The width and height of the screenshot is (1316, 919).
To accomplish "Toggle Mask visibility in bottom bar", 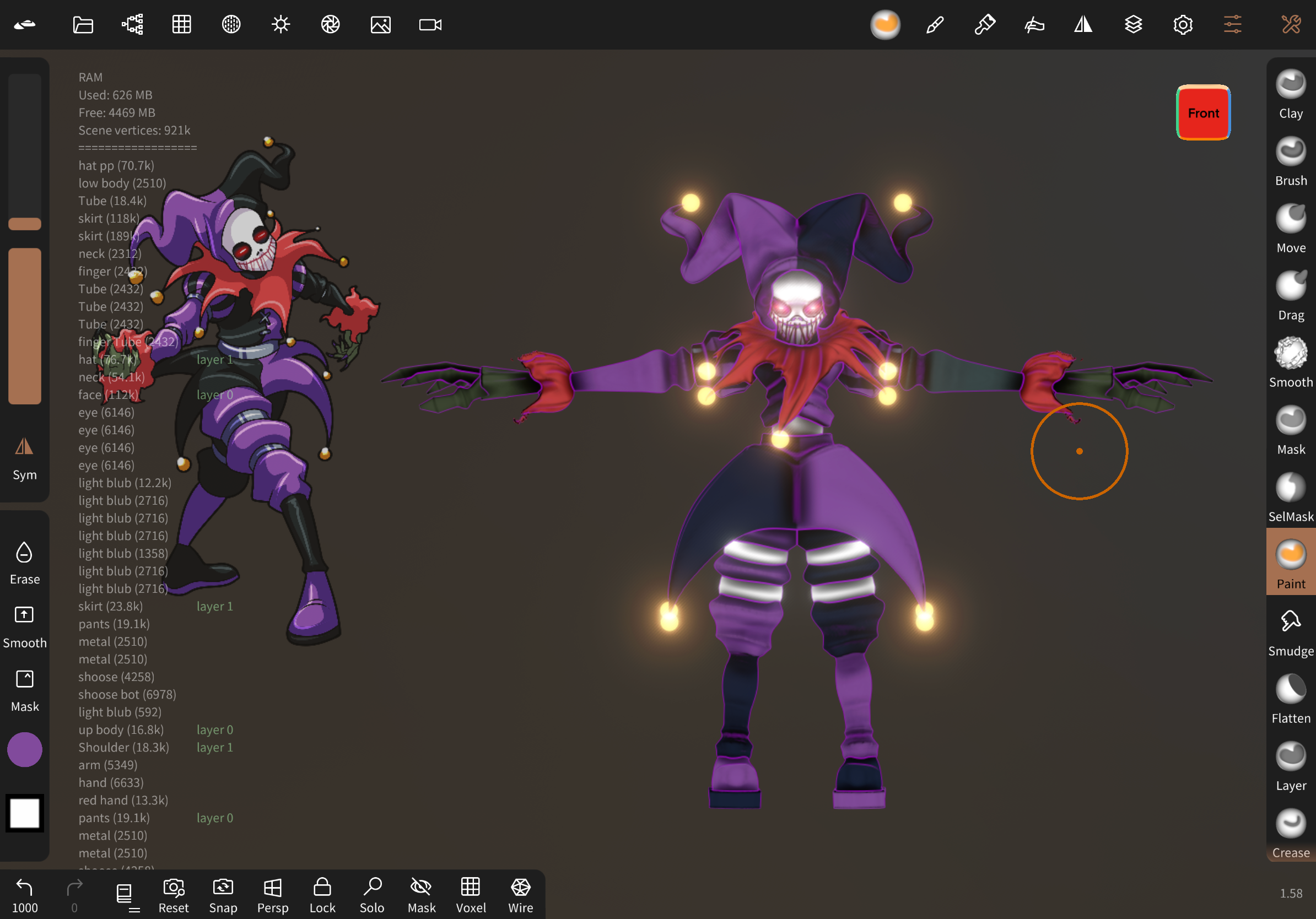I will click(x=421, y=895).
